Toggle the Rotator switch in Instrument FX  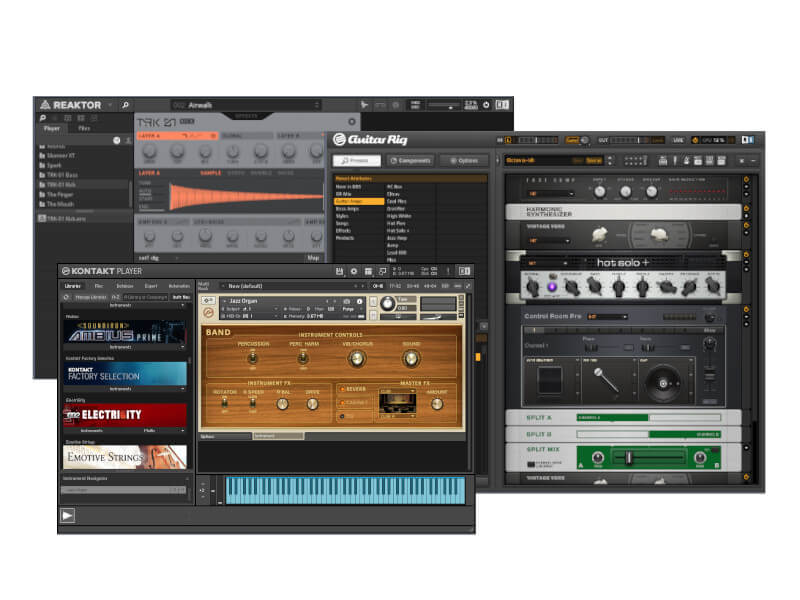pyautogui.click(x=225, y=404)
